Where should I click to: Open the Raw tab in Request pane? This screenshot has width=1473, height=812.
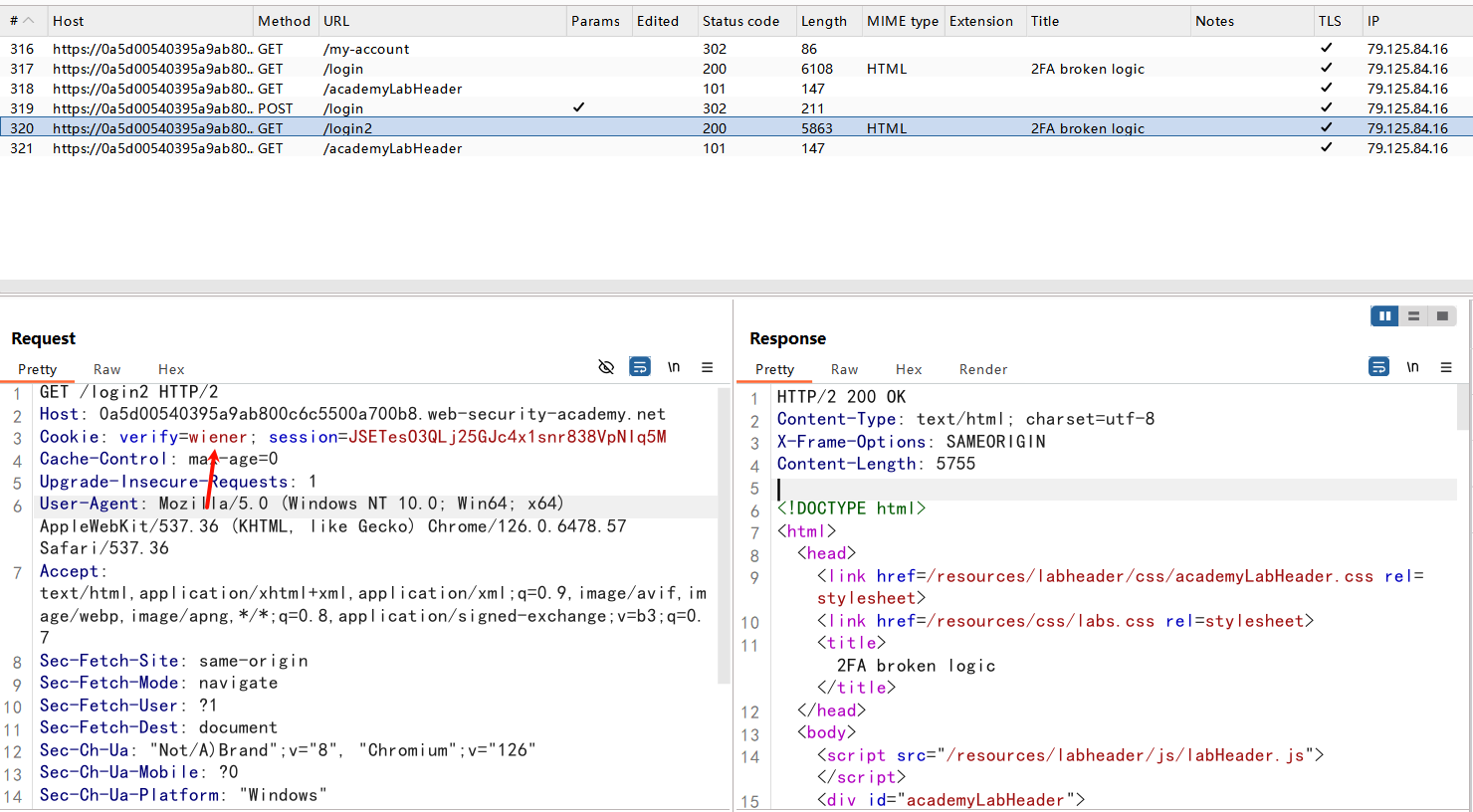tap(106, 369)
